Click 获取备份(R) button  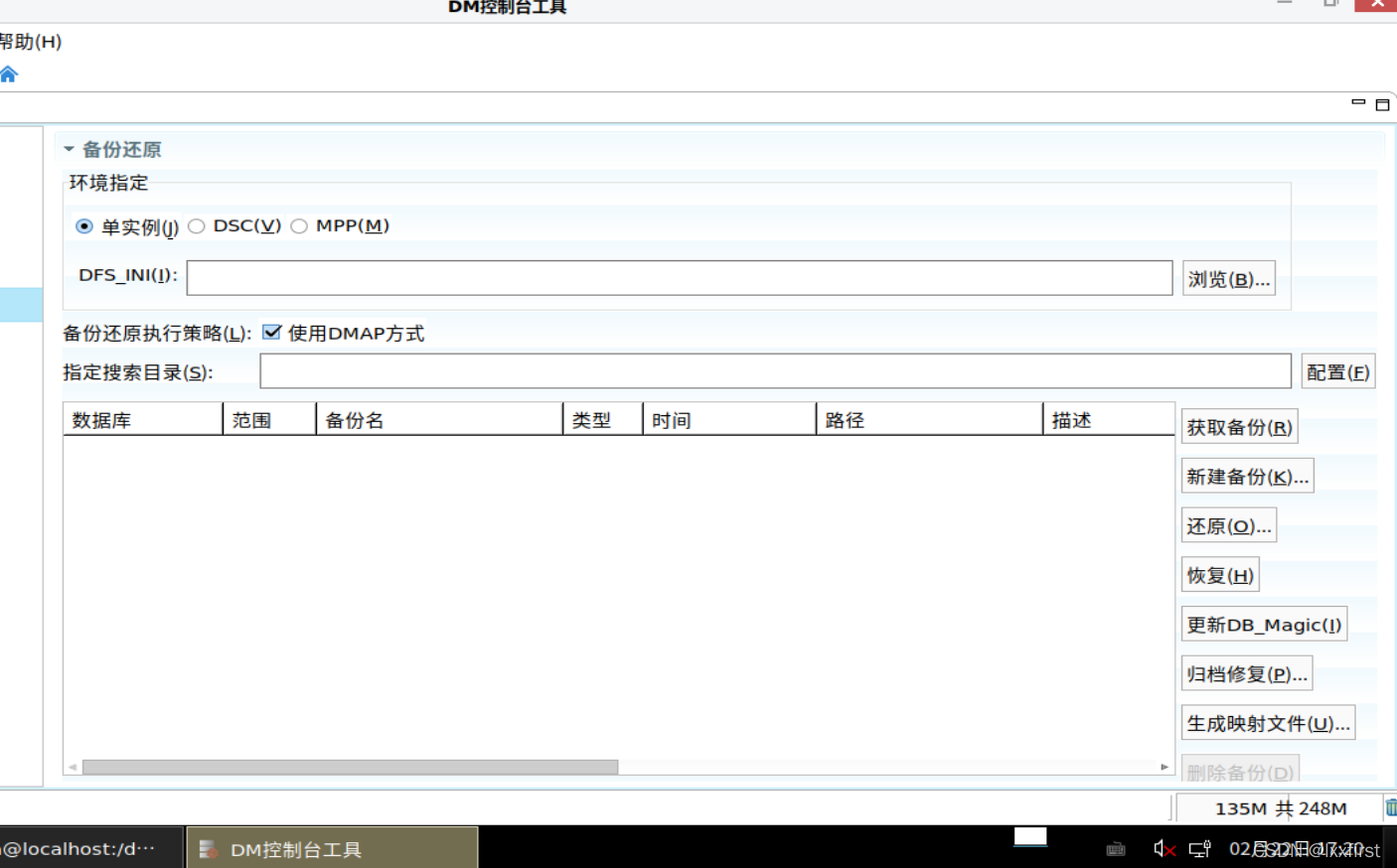click(x=1239, y=427)
